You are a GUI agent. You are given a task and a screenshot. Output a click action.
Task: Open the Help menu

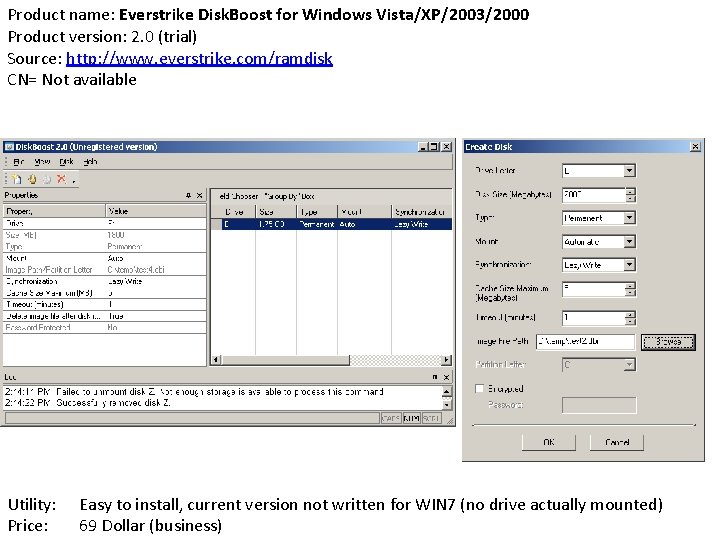(x=90, y=162)
